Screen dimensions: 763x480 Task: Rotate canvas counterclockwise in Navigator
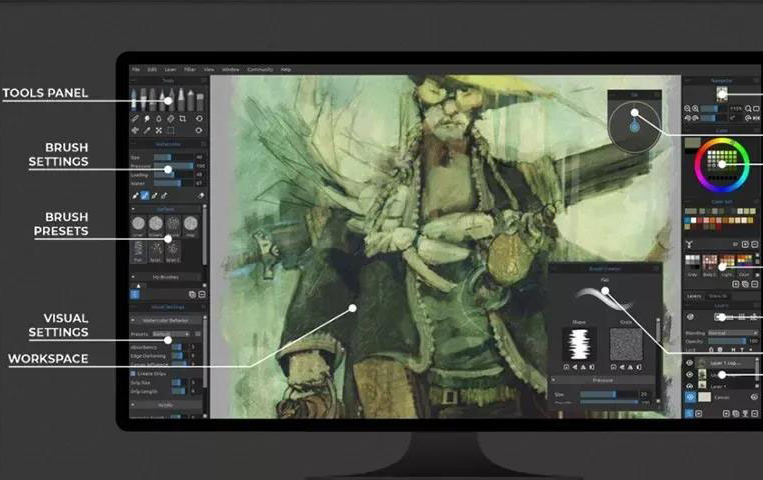[687, 118]
